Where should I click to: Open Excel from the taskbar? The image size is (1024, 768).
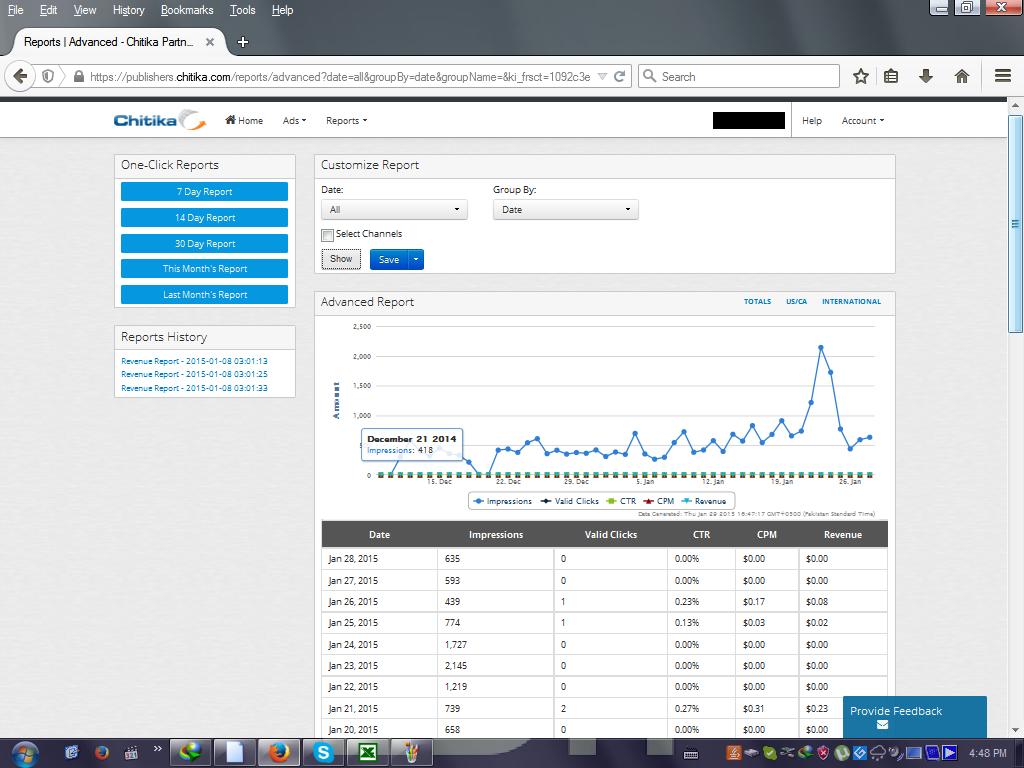pos(368,753)
